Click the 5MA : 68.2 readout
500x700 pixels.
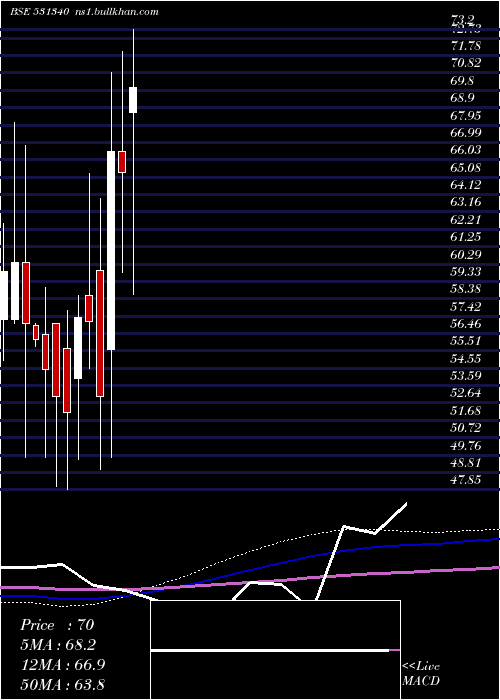(58, 645)
